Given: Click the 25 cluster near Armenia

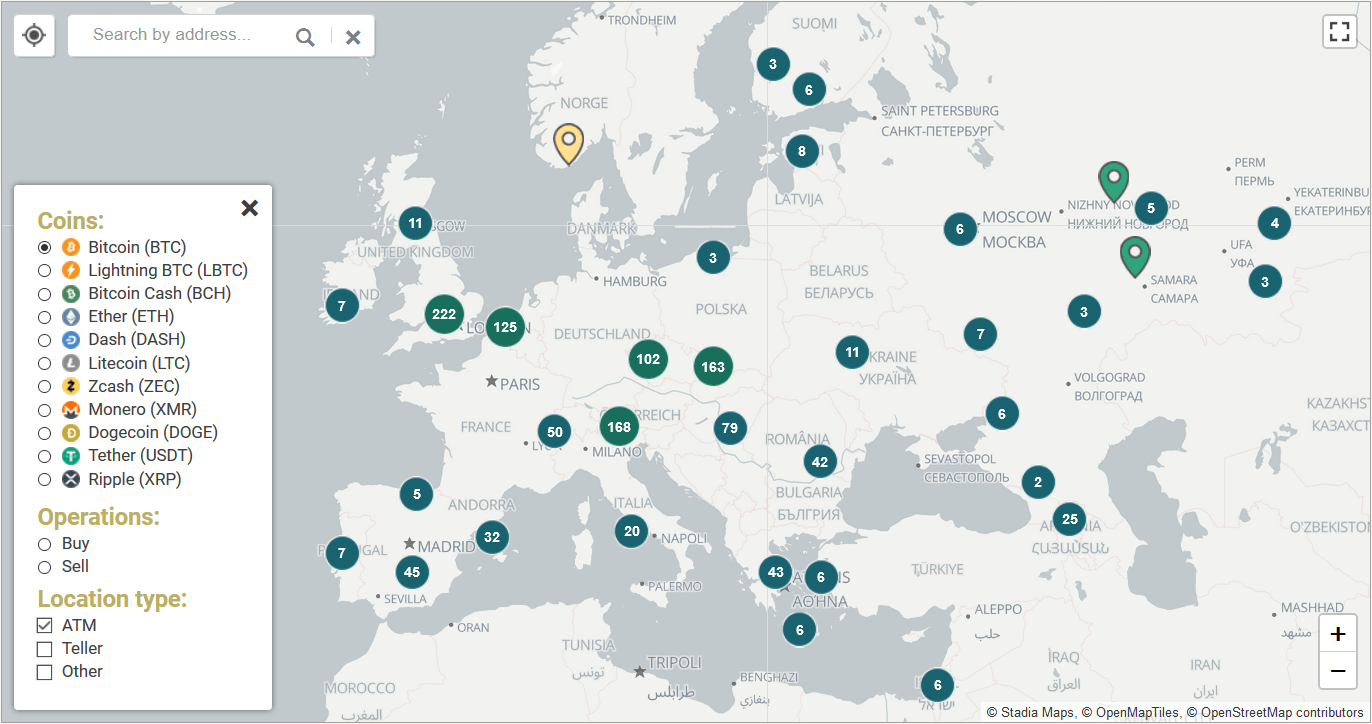Looking at the screenshot, I should 1069,519.
